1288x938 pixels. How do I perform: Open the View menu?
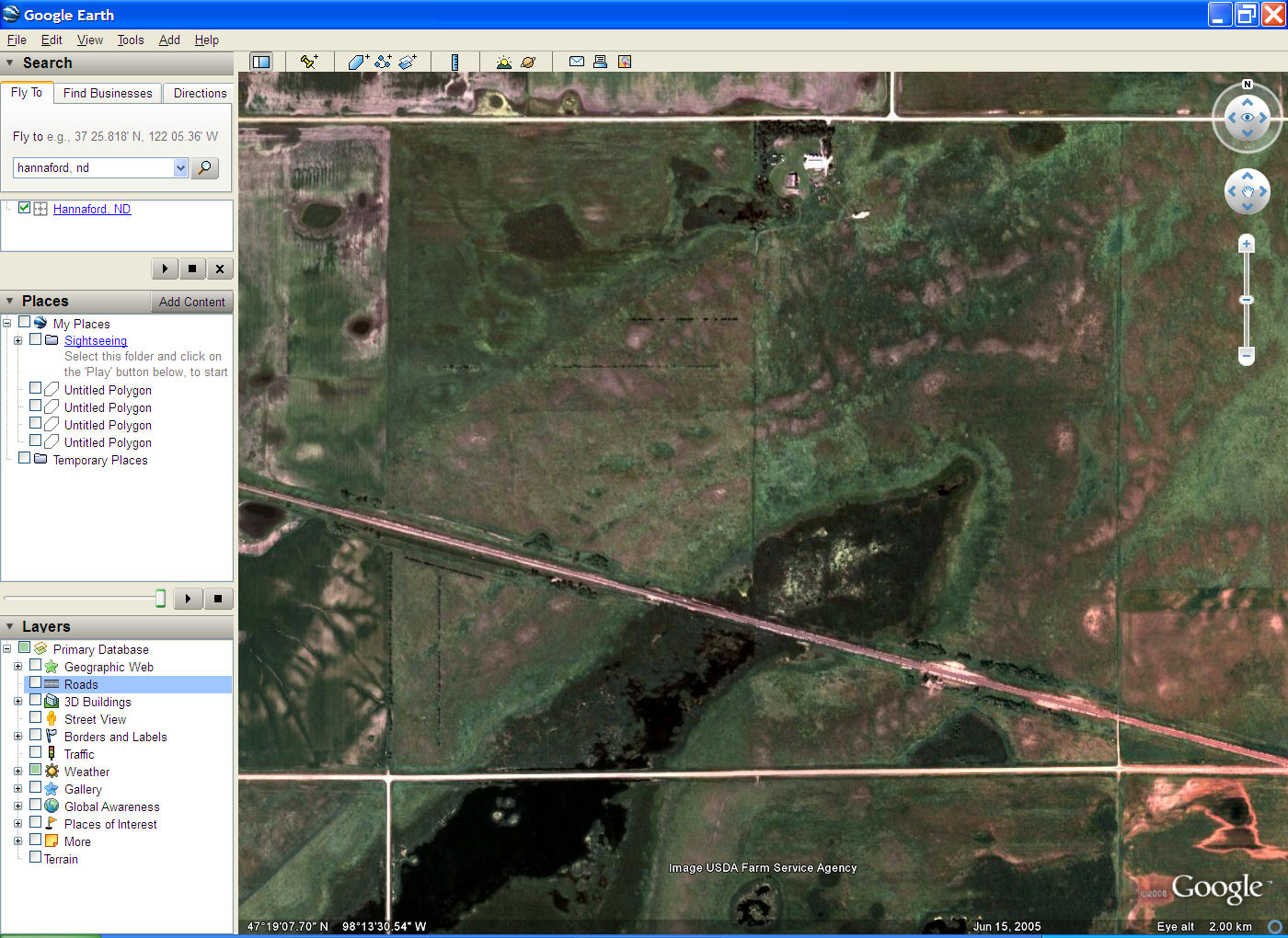90,40
